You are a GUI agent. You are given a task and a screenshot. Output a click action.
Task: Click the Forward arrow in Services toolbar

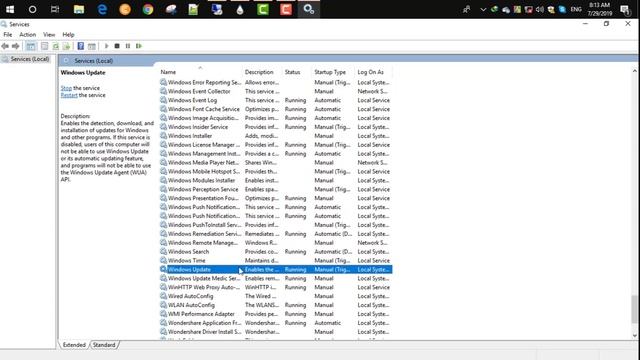pyautogui.click(x=16, y=46)
